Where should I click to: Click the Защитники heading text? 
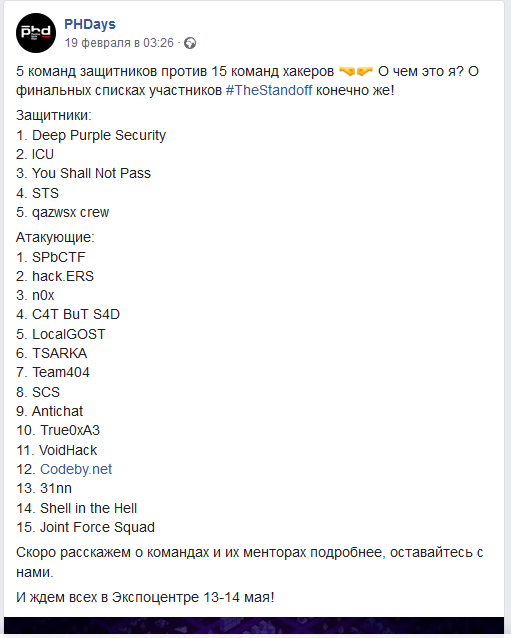(x=54, y=115)
